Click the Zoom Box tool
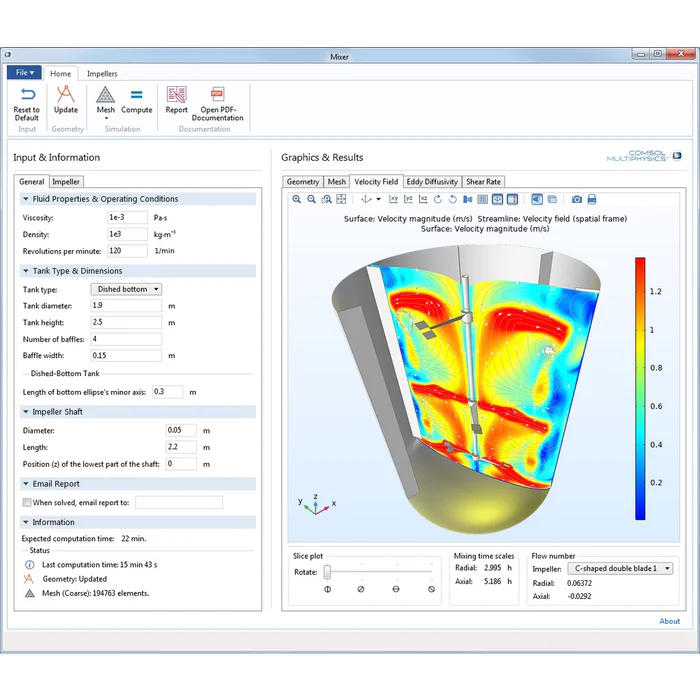 coord(326,200)
